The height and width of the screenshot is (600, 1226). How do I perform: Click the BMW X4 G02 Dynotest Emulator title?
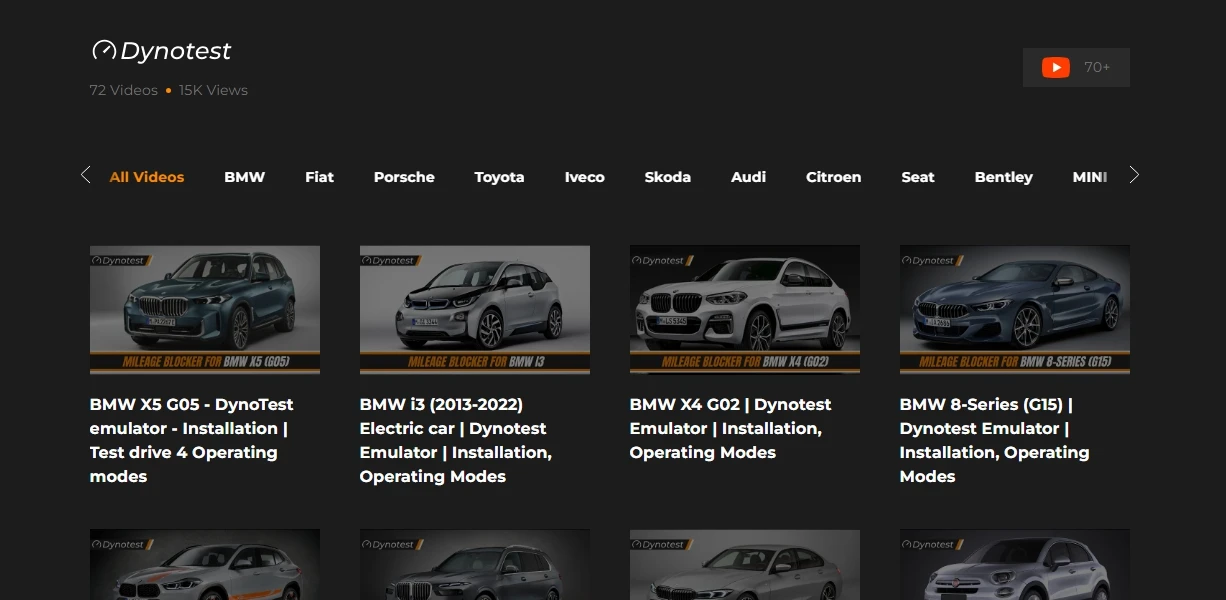coord(730,428)
